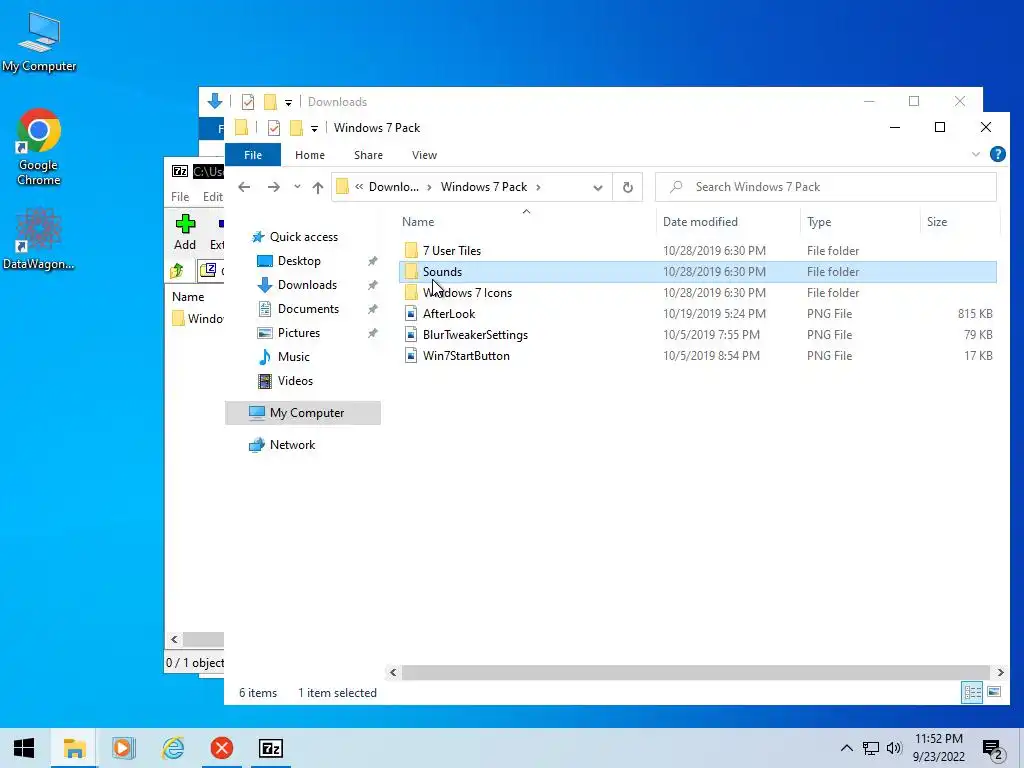Open Windows Start menu
The image size is (1024, 768).
click(24, 748)
